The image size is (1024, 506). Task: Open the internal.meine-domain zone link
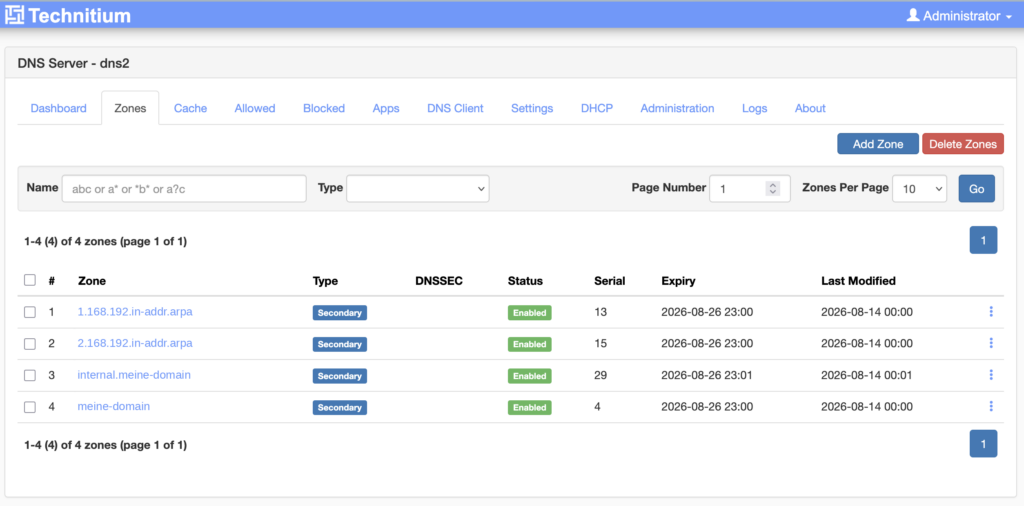click(134, 375)
